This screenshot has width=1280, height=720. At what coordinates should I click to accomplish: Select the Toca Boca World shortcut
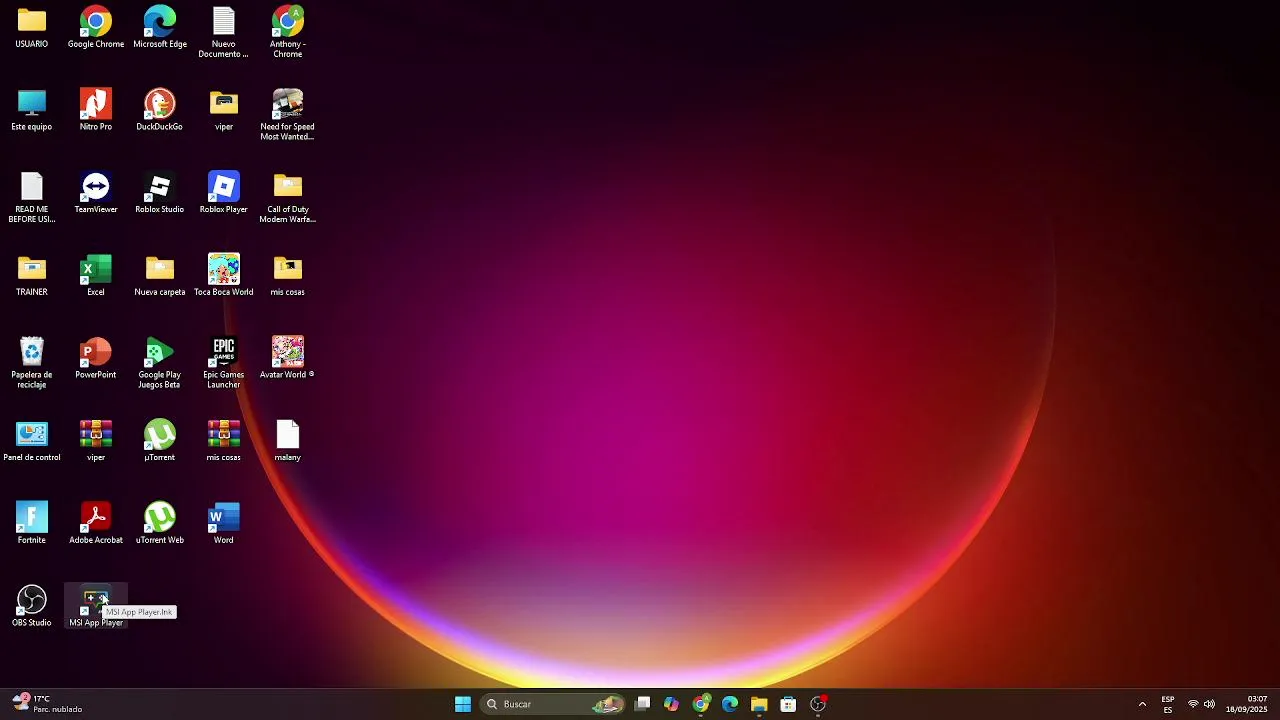pyautogui.click(x=224, y=276)
